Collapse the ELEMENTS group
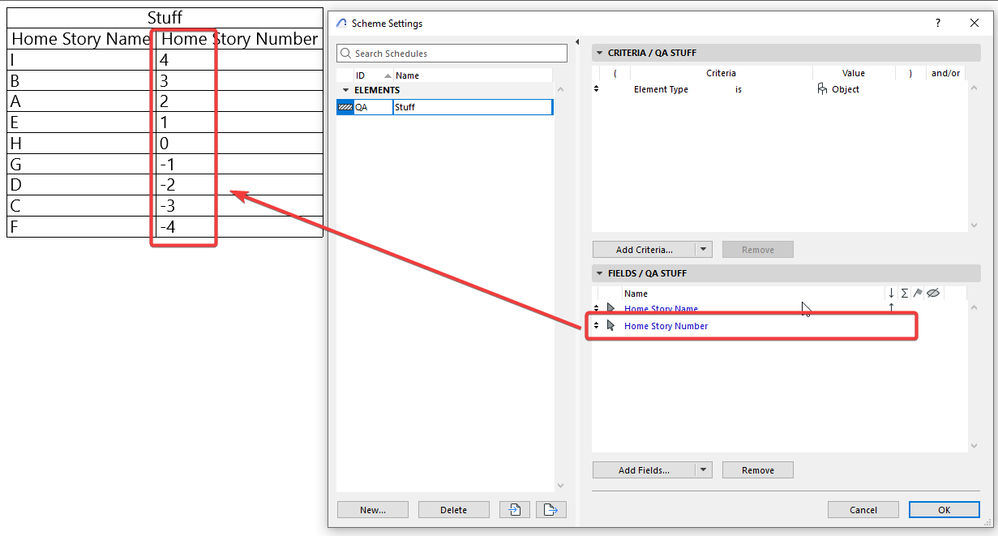Screen dimensions: 998x536 tap(346, 90)
